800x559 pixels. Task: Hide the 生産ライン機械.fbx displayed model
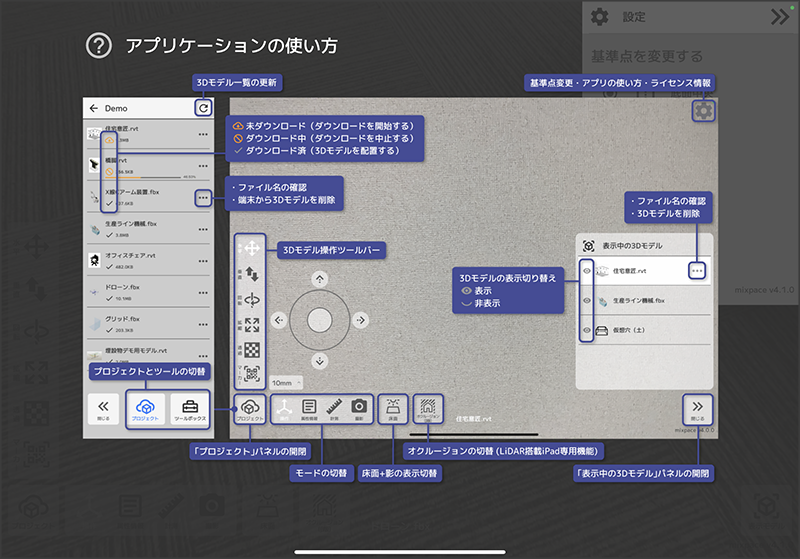coord(587,299)
